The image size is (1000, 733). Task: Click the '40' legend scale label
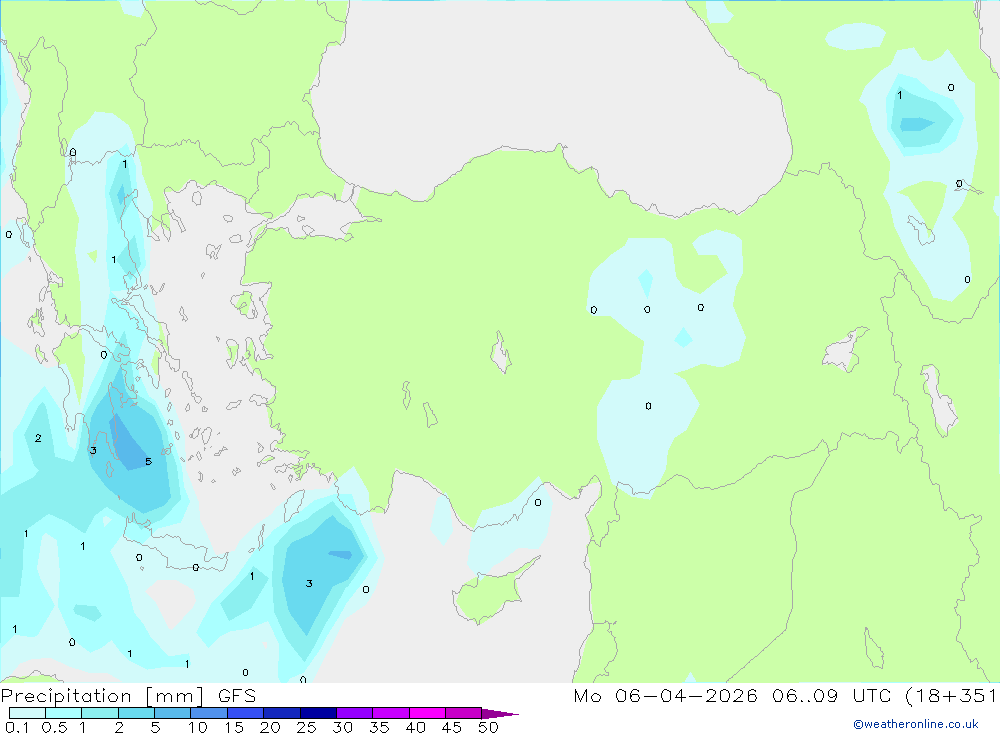(x=416, y=727)
